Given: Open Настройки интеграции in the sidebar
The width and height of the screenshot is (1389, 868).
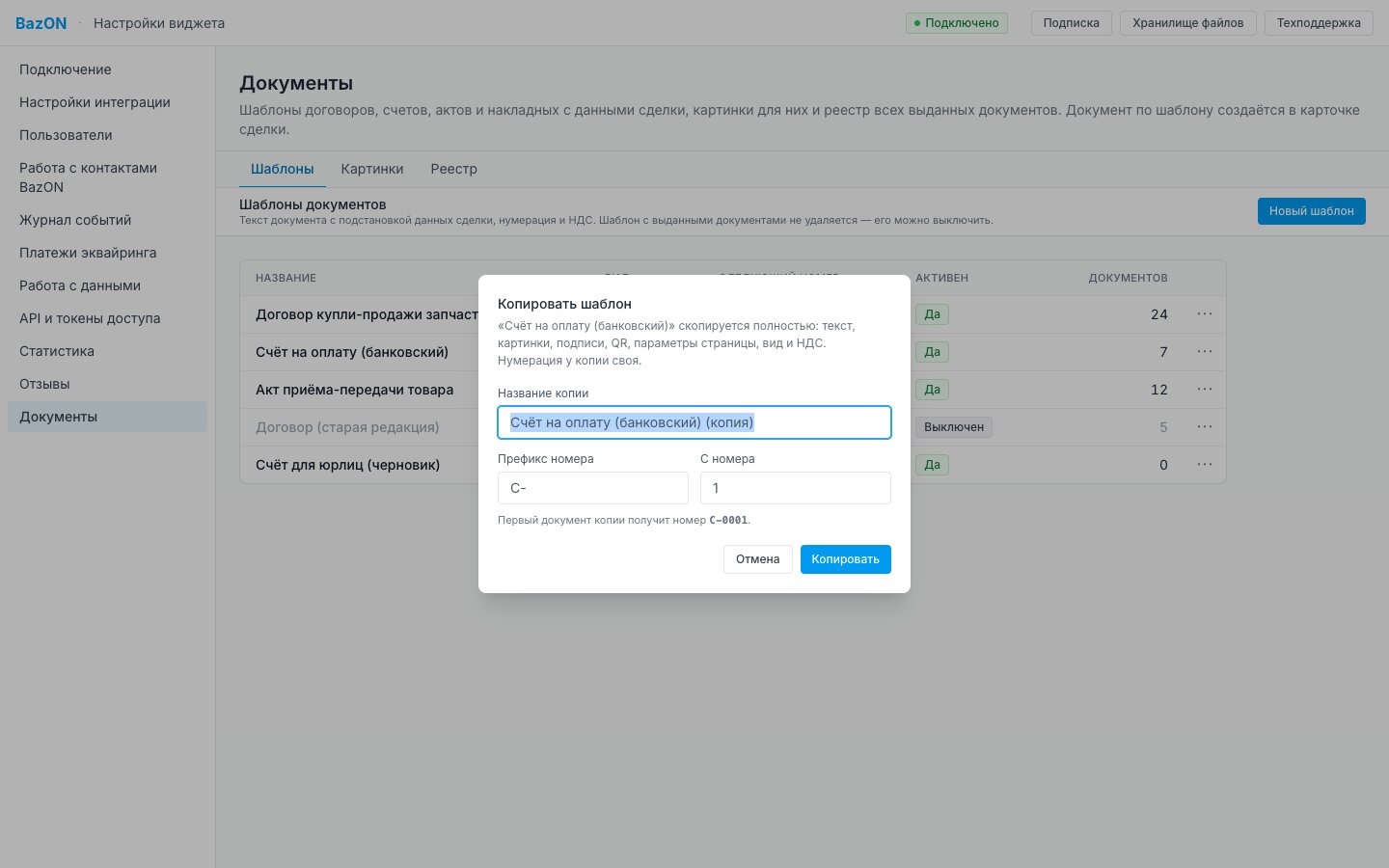Looking at the screenshot, I should [107, 102].
